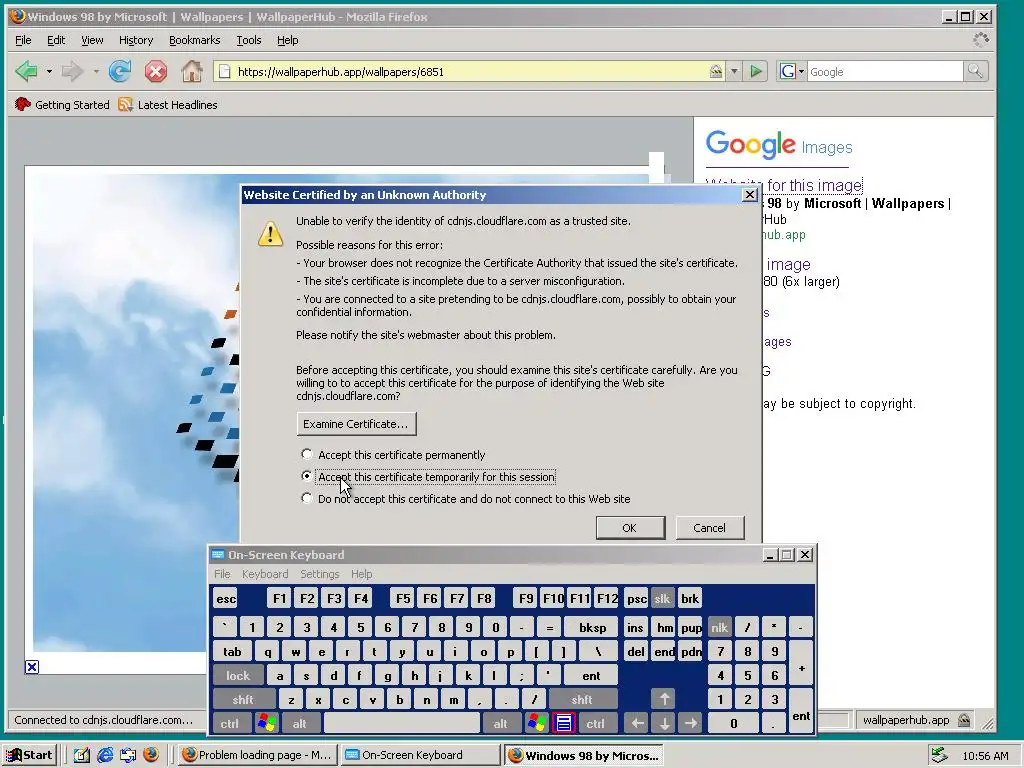Viewport: 1024px width, 768px height.
Task: Expand the address bar URL dropdown
Action: pyautogui.click(x=734, y=71)
